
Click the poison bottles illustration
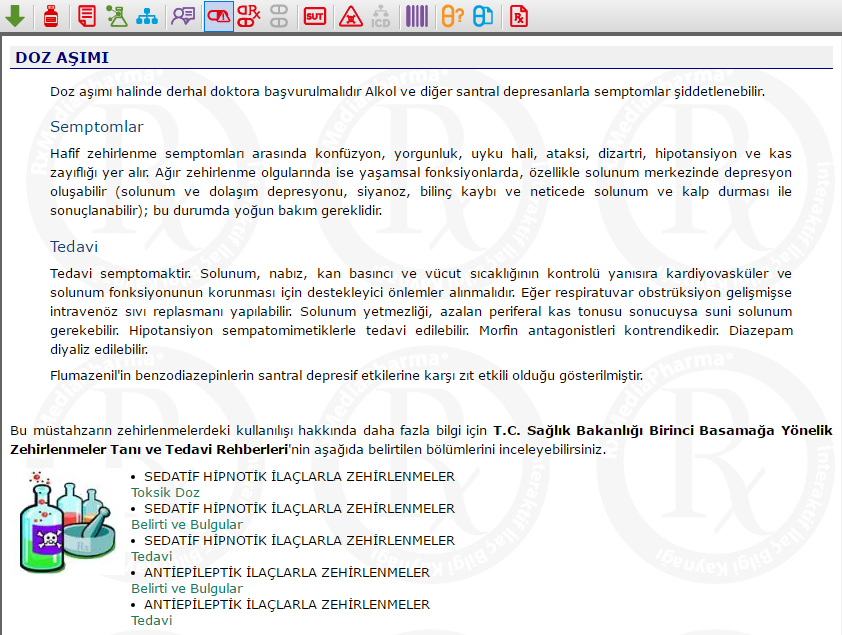point(67,522)
